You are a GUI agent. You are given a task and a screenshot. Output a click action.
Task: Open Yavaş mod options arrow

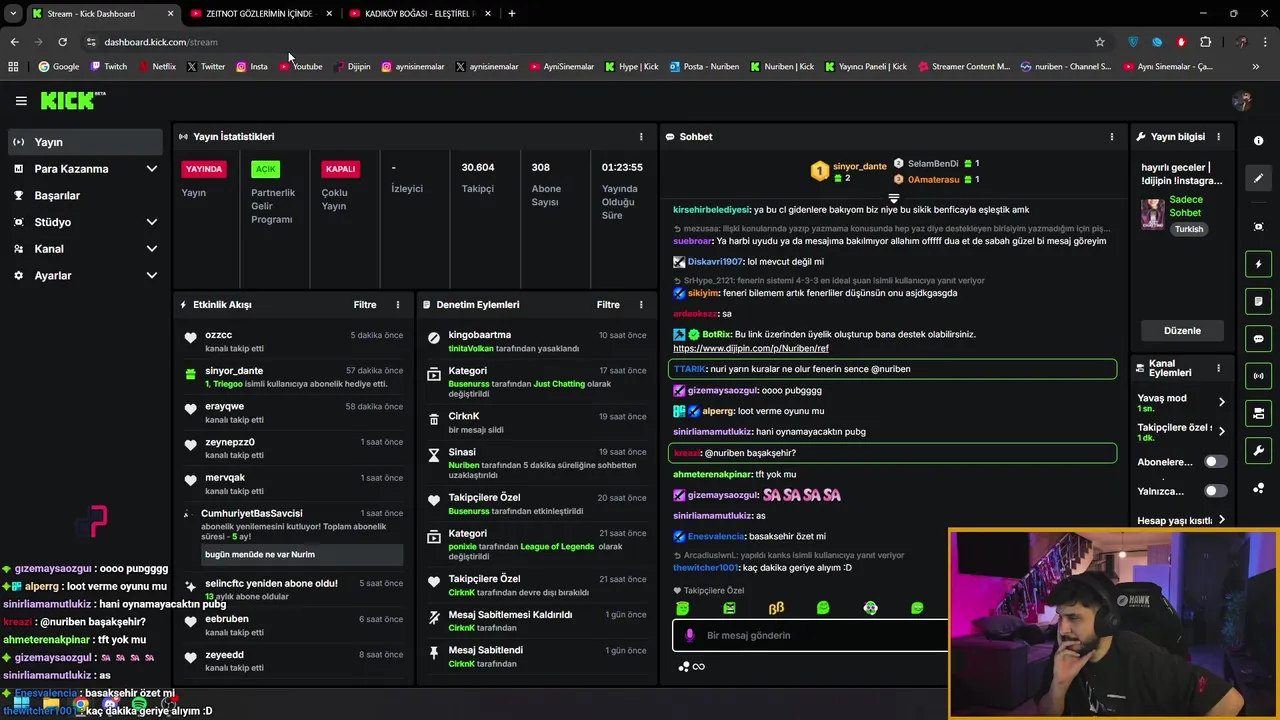(x=1221, y=402)
